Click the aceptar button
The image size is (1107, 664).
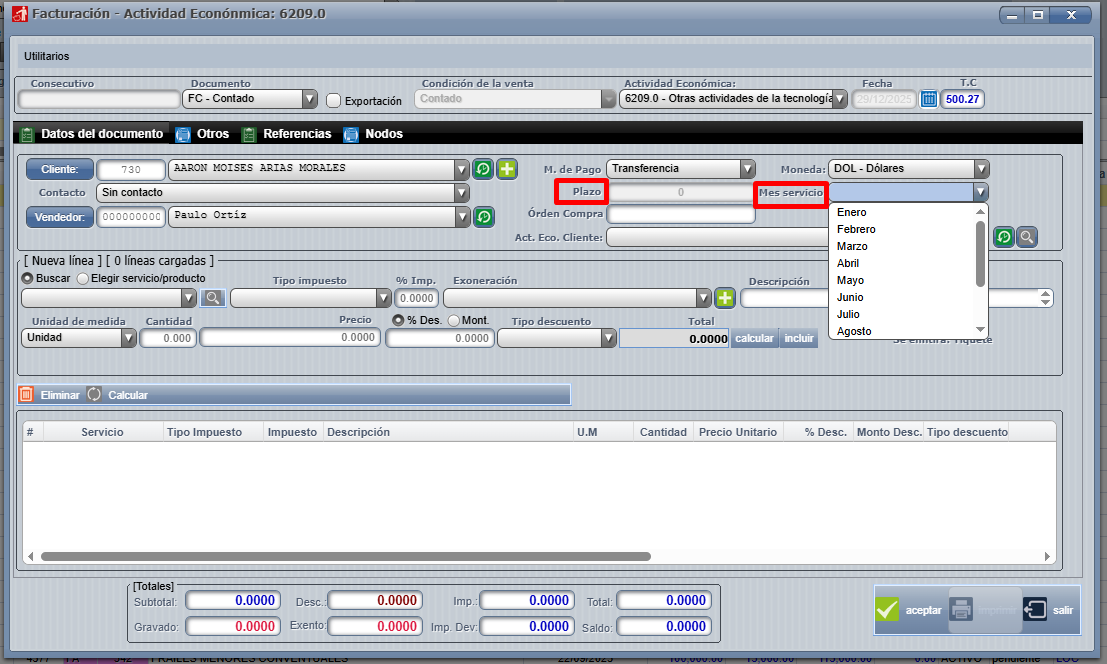coord(909,610)
